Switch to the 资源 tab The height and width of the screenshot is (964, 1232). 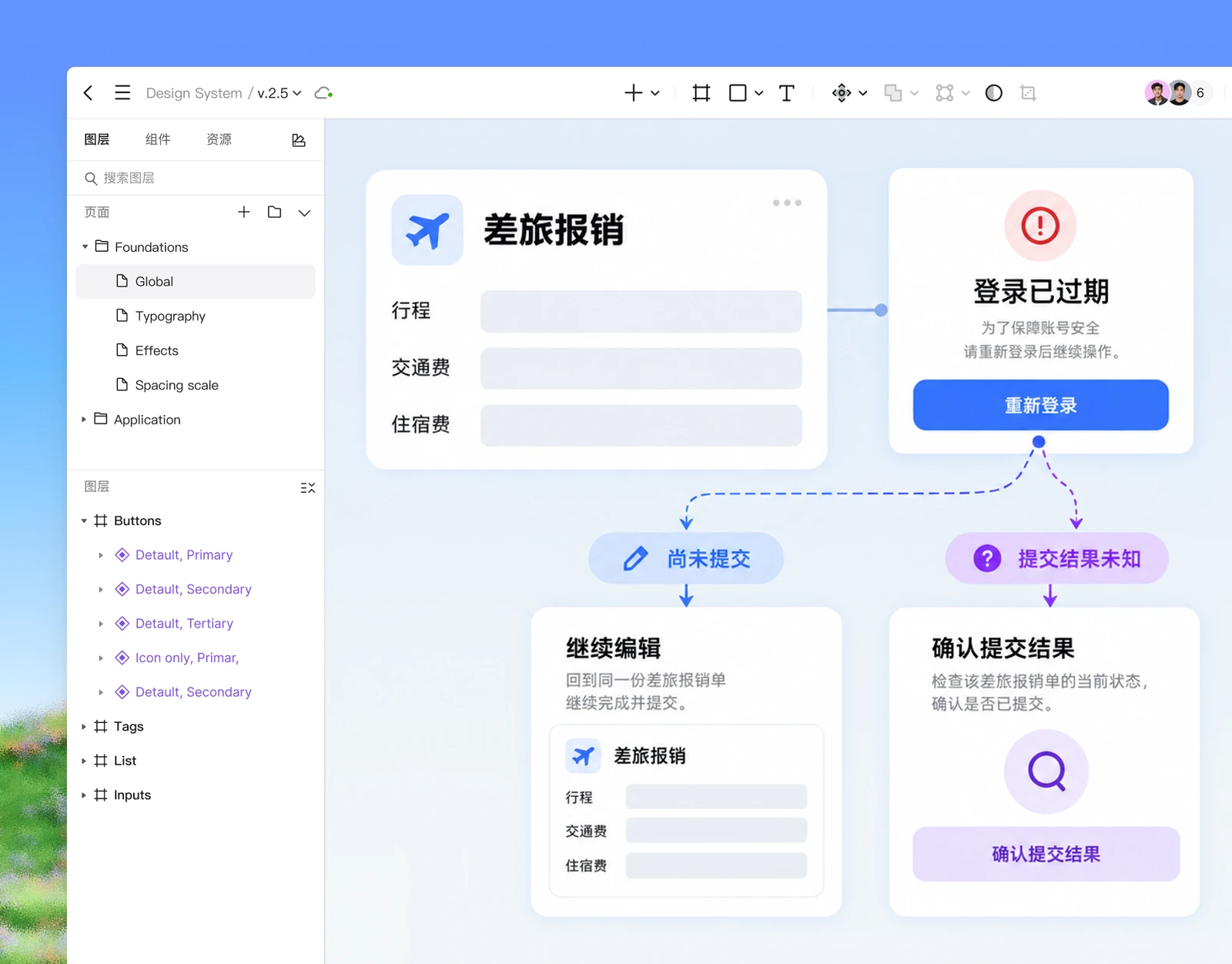[x=219, y=139]
